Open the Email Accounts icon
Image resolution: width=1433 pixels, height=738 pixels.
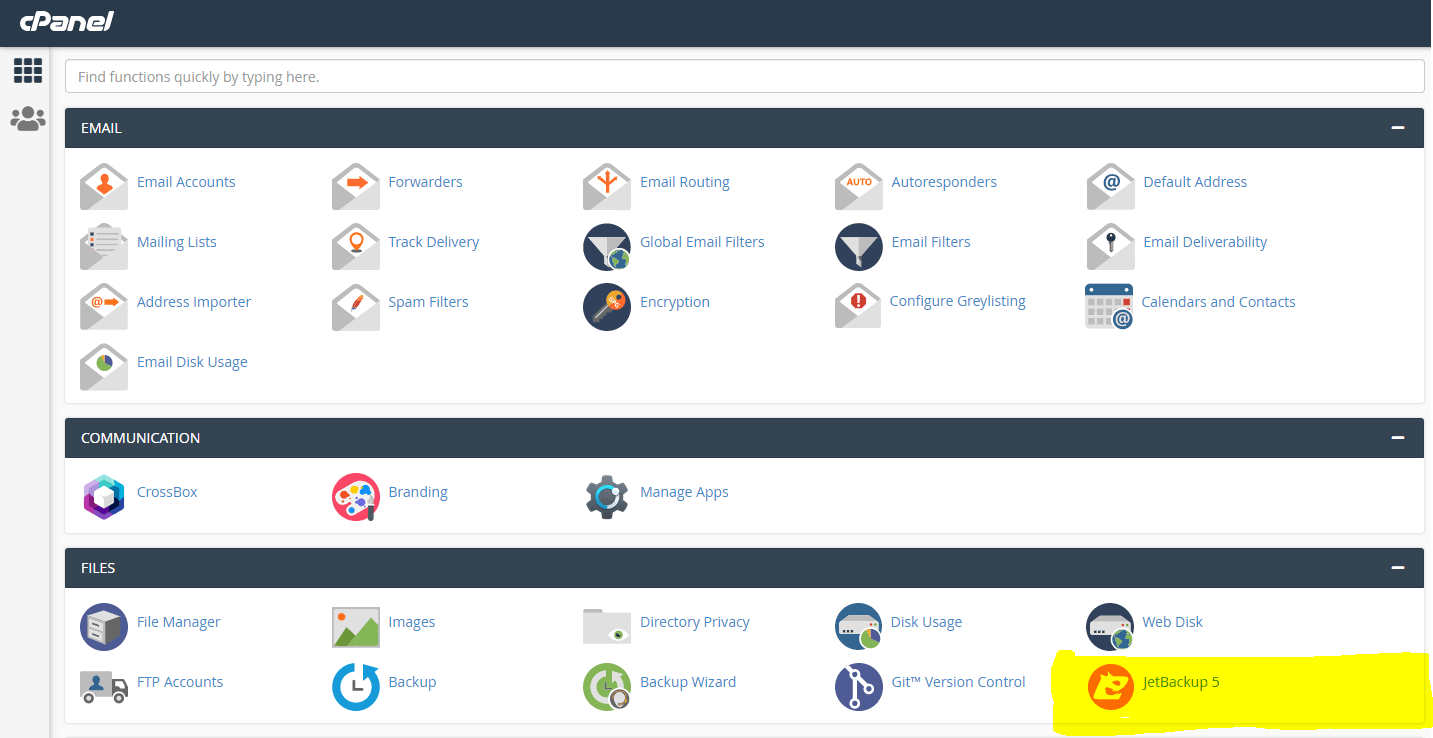pos(104,186)
